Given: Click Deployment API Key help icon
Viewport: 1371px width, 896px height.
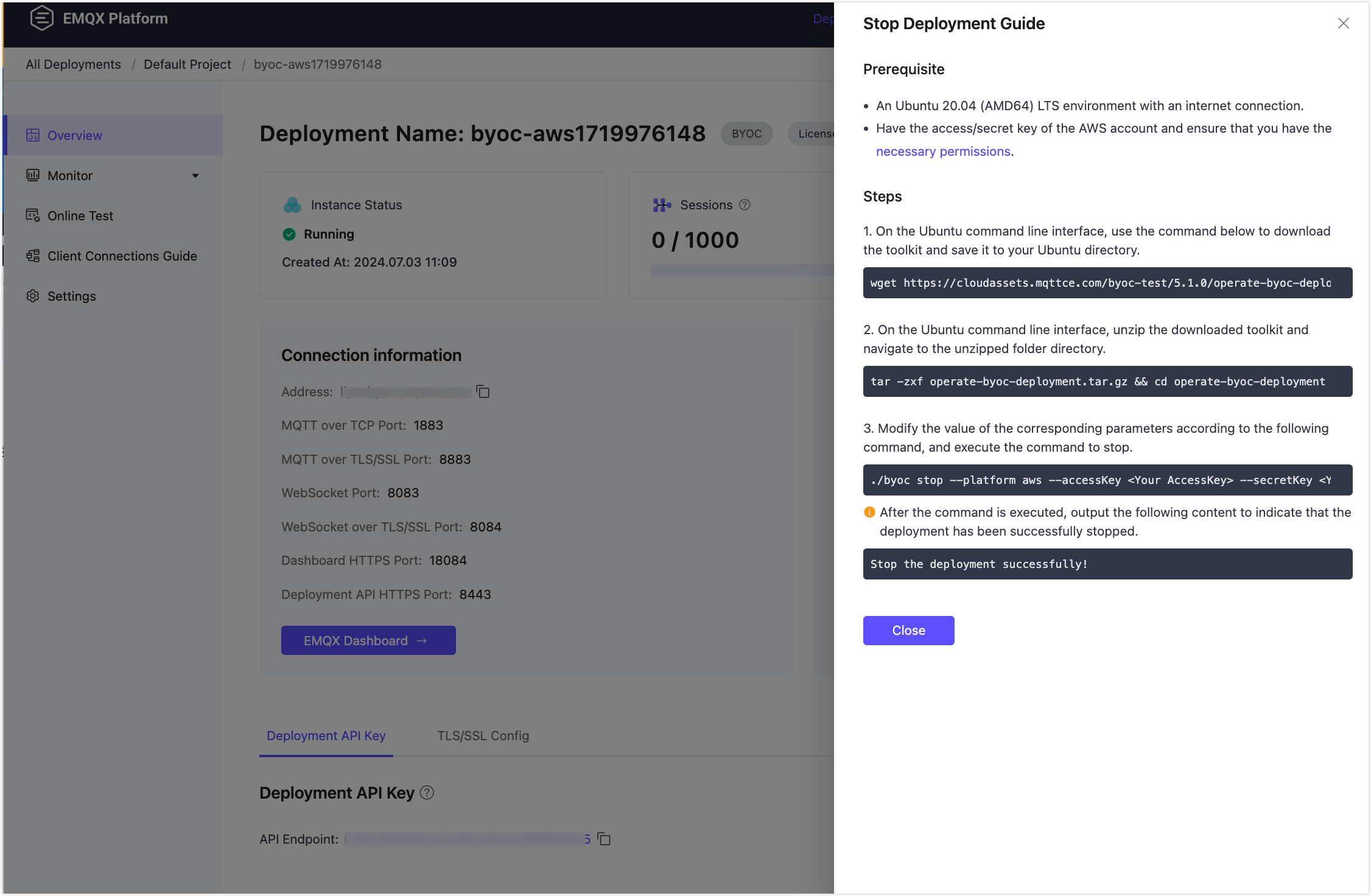Looking at the screenshot, I should [427, 793].
